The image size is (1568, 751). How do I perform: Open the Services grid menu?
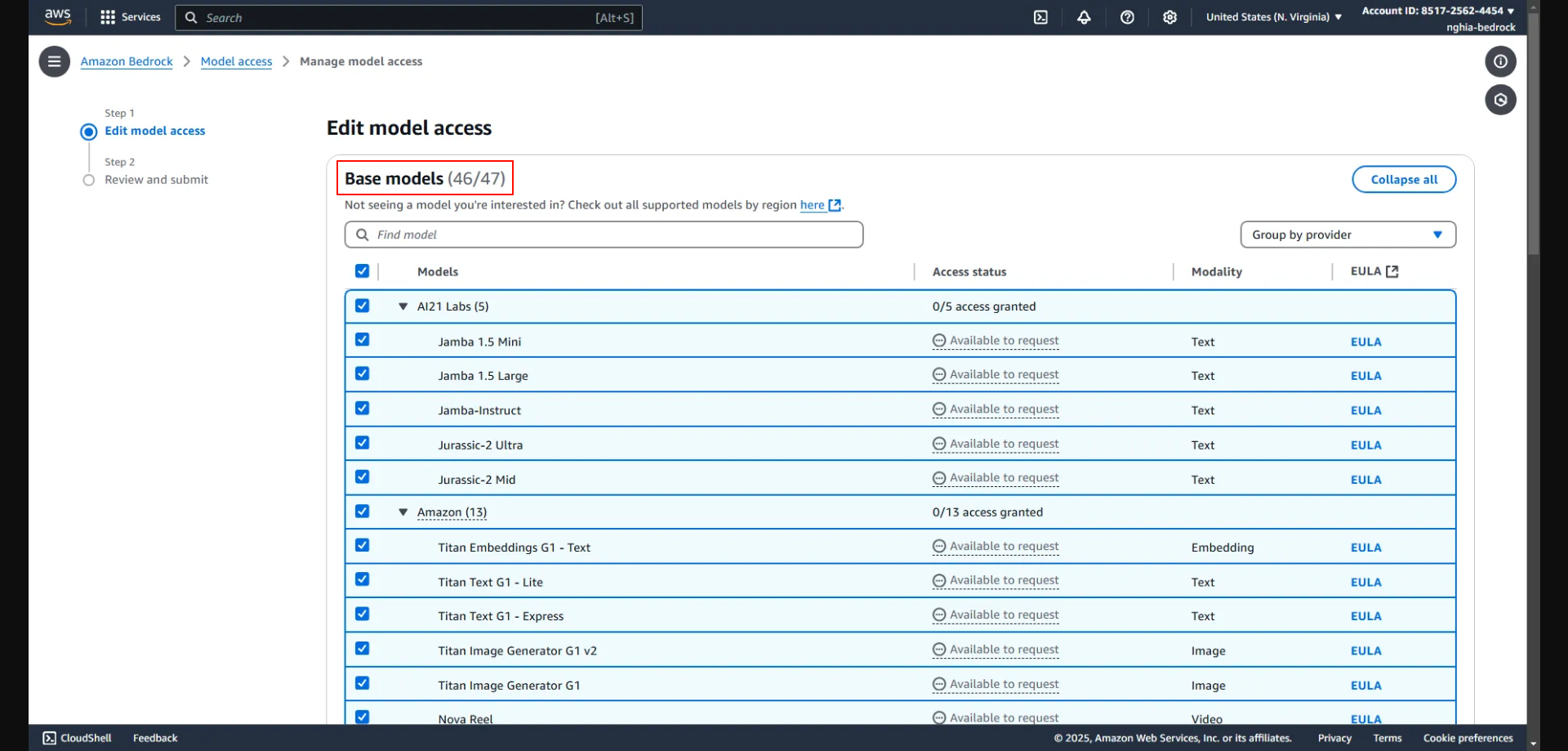coord(130,17)
